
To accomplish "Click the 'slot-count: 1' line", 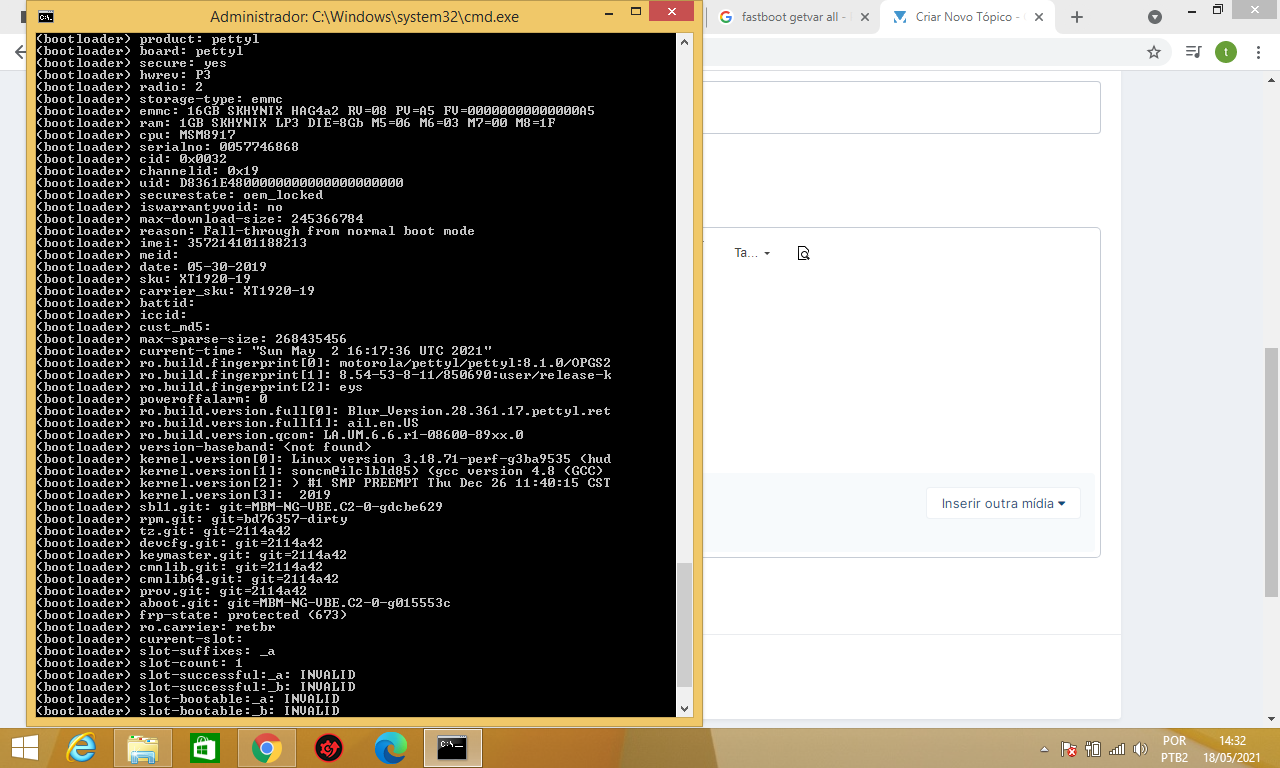I will [139, 663].
